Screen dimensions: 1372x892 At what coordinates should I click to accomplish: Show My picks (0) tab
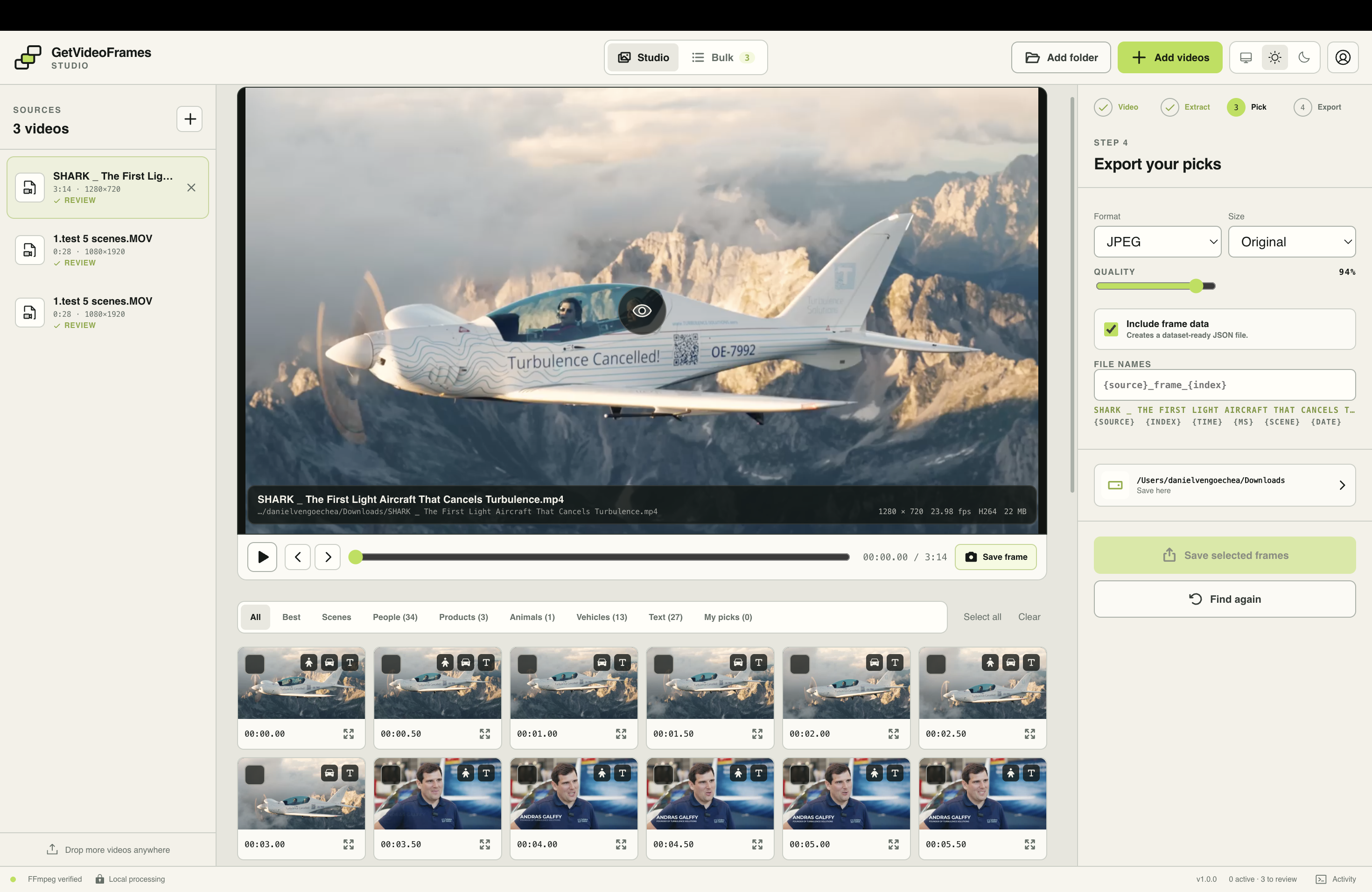click(728, 617)
